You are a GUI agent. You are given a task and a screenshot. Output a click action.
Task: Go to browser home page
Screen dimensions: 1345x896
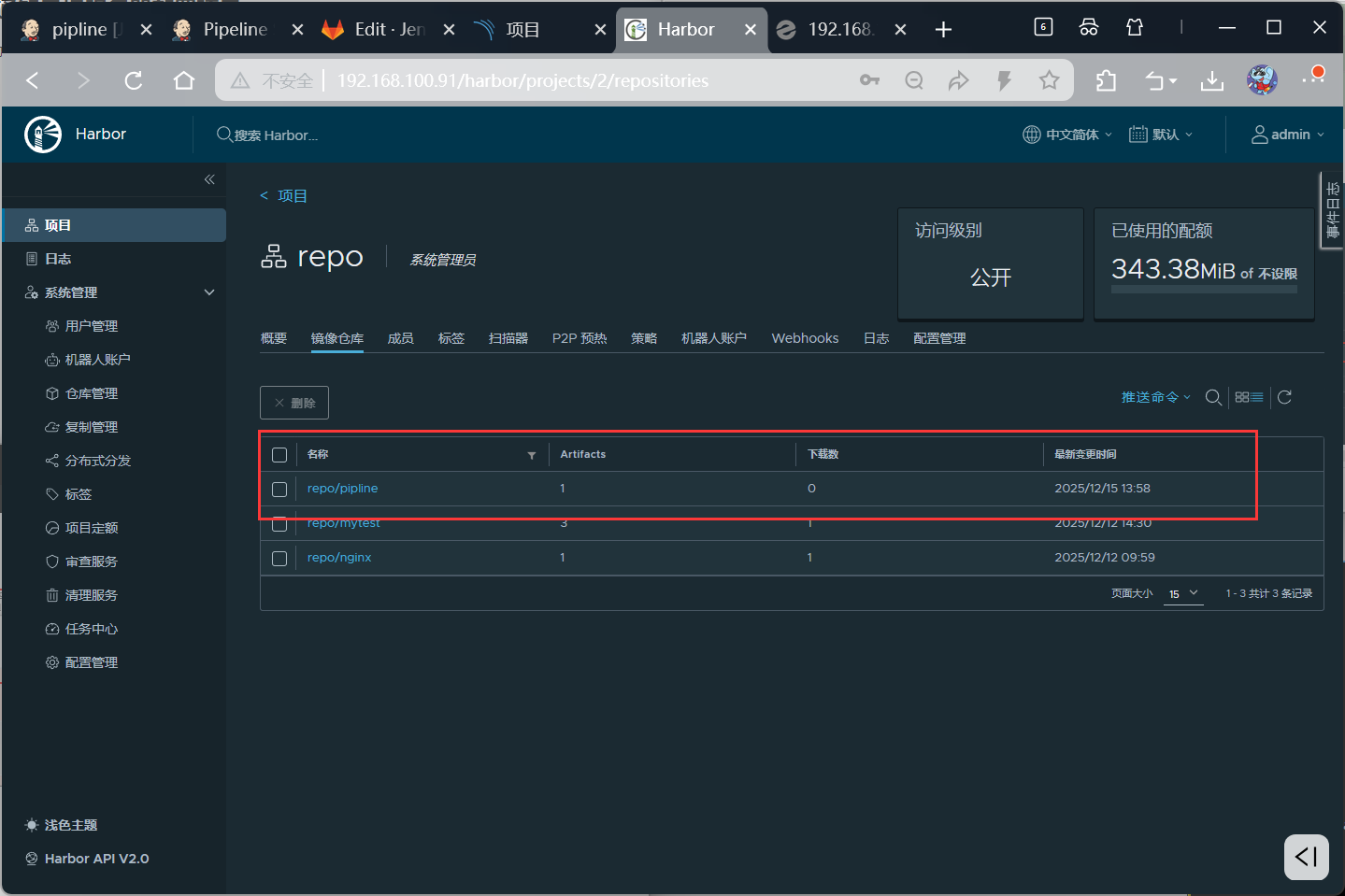184,80
